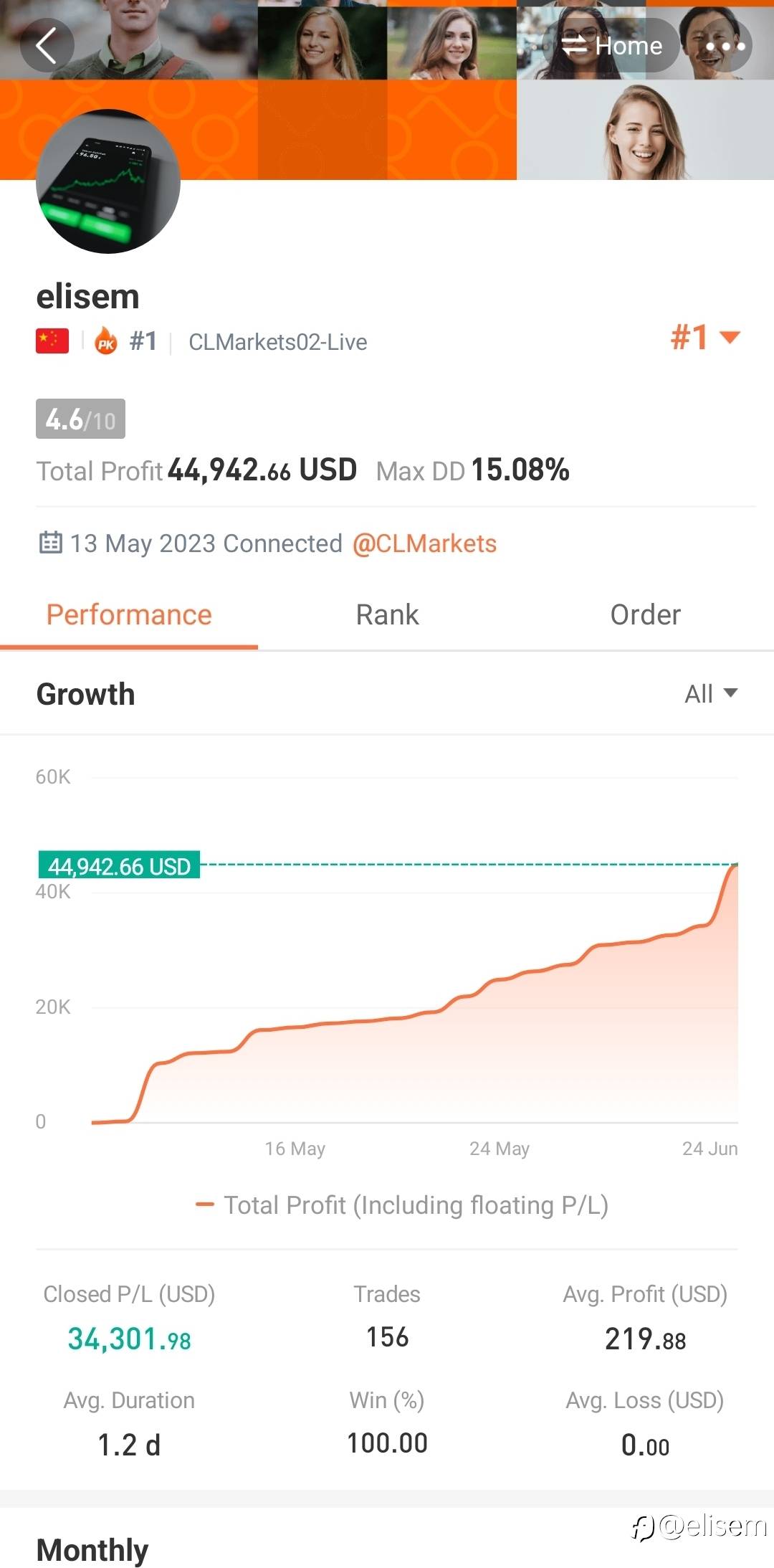Tap the growth chart end point at 24 Jun
Viewport: 774px width, 1568px height.
click(x=735, y=866)
